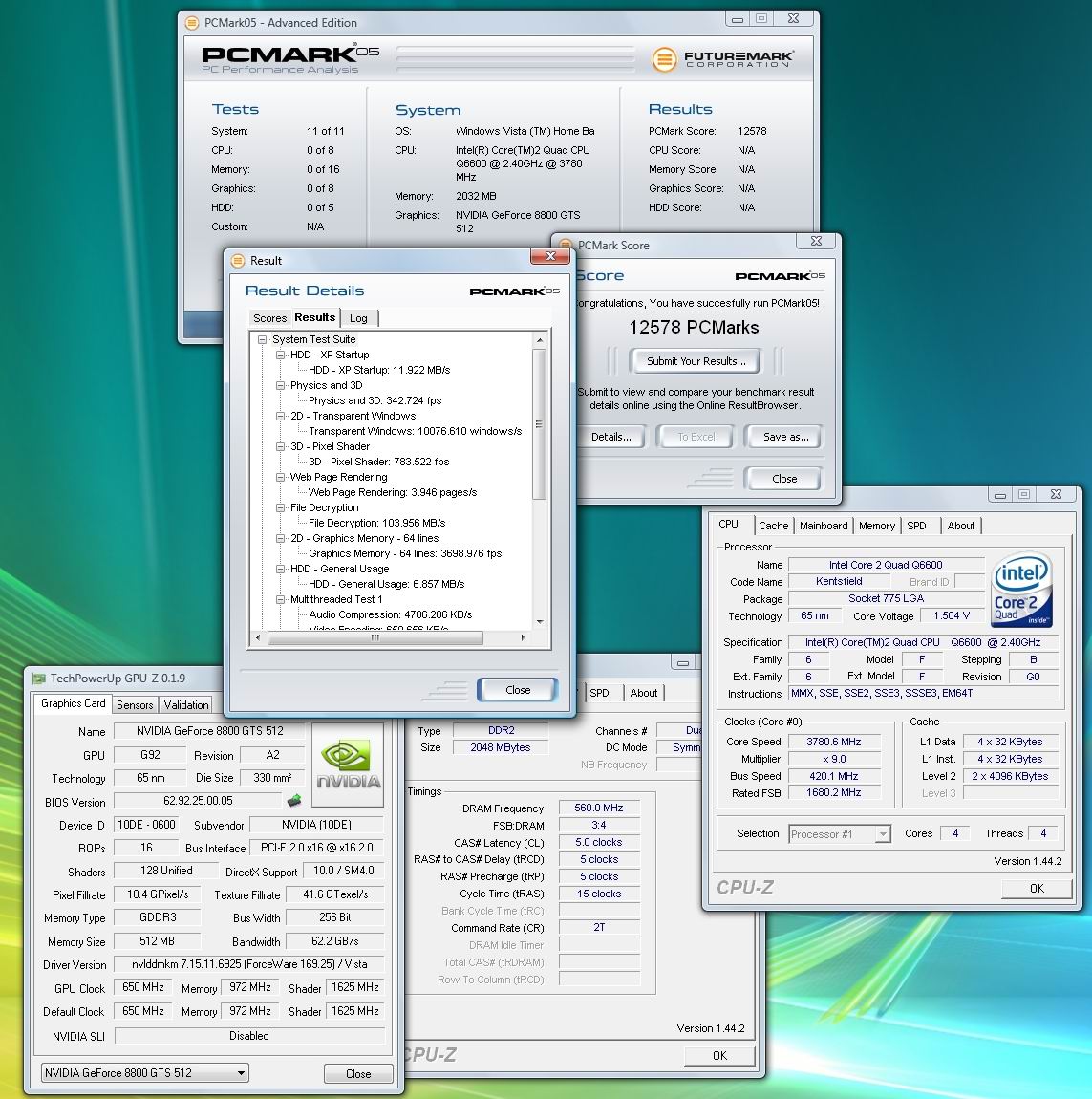Open the About tab in rear CPU-Z window
The height and width of the screenshot is (1099, 1092).
pyautogui.click(x=643, y=693)
